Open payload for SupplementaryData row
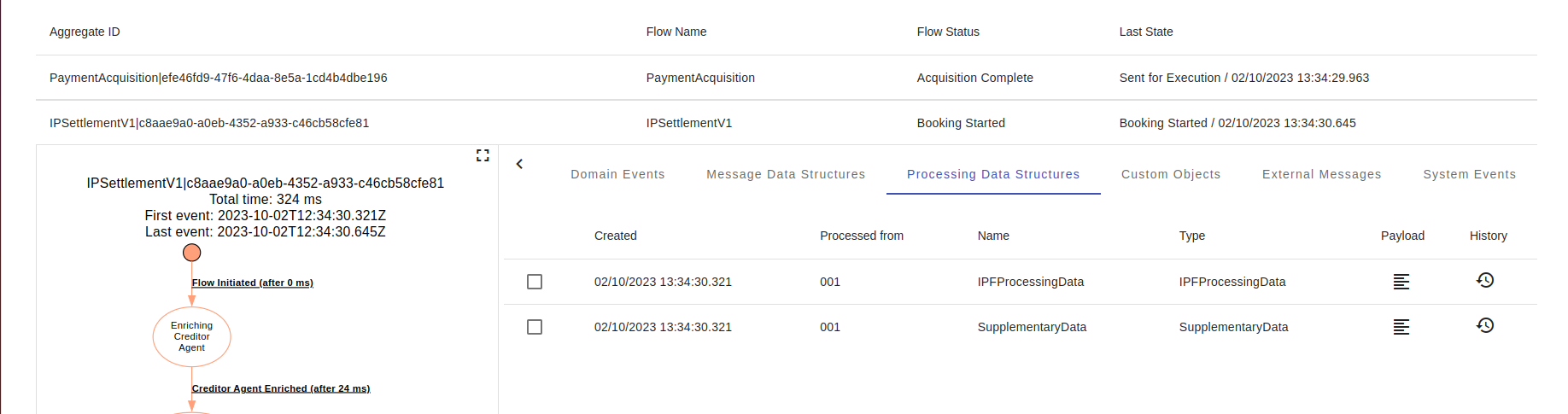The height and width of the screenshot is (414, 1568). click(x=1401, y=327)
